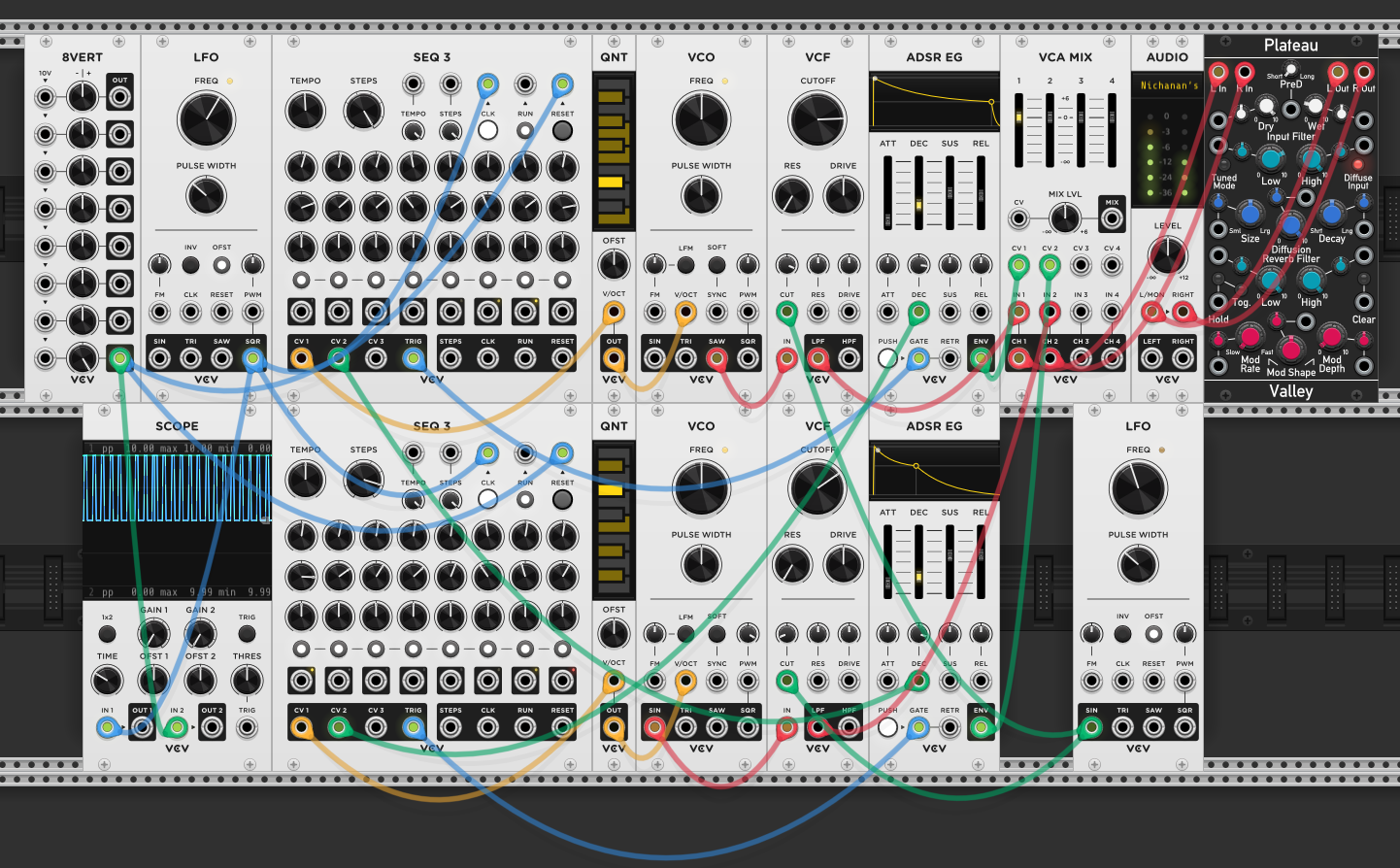
Task: Click the Dry knob on Plateau
Action: coord(1266,105)
